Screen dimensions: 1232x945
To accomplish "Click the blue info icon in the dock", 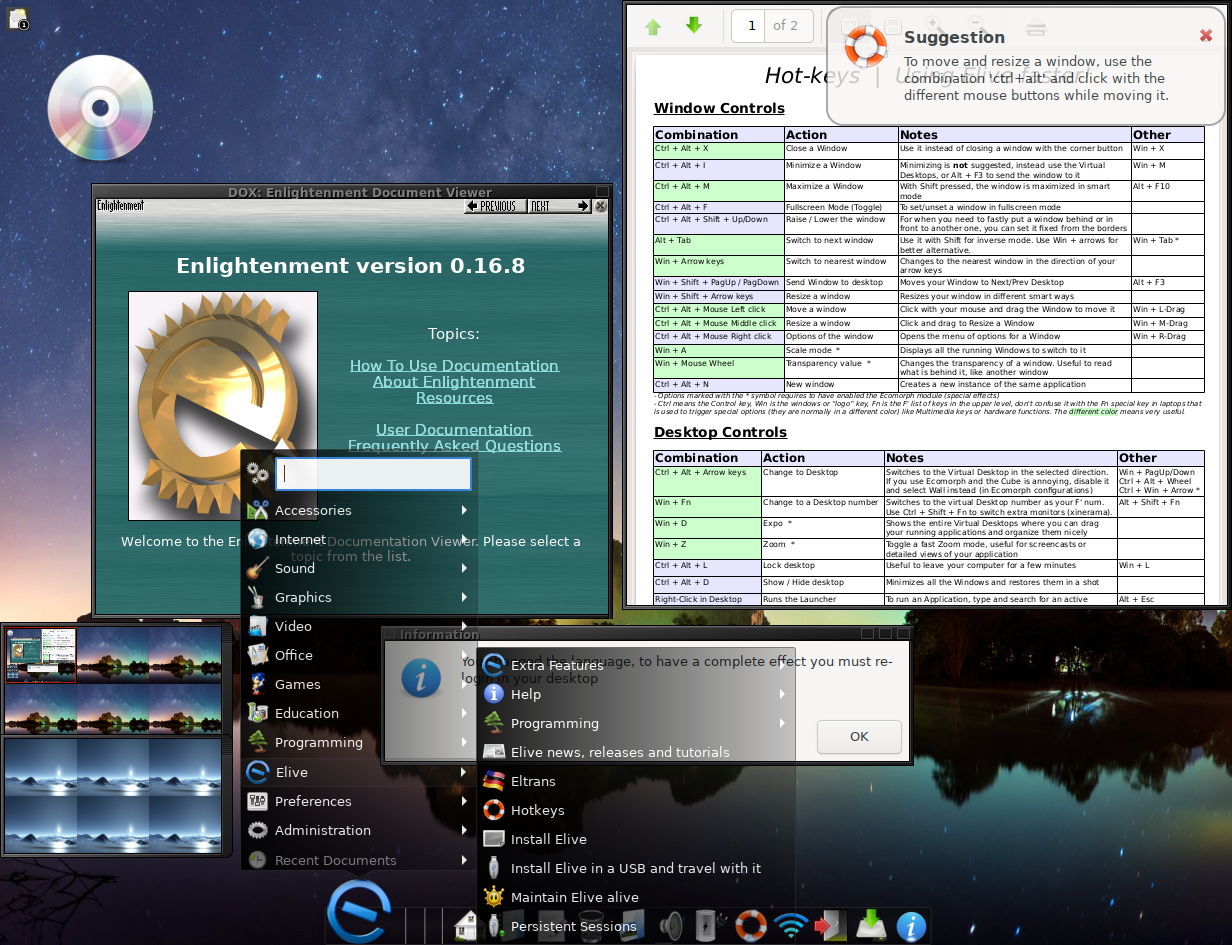I will click(911, 926).
